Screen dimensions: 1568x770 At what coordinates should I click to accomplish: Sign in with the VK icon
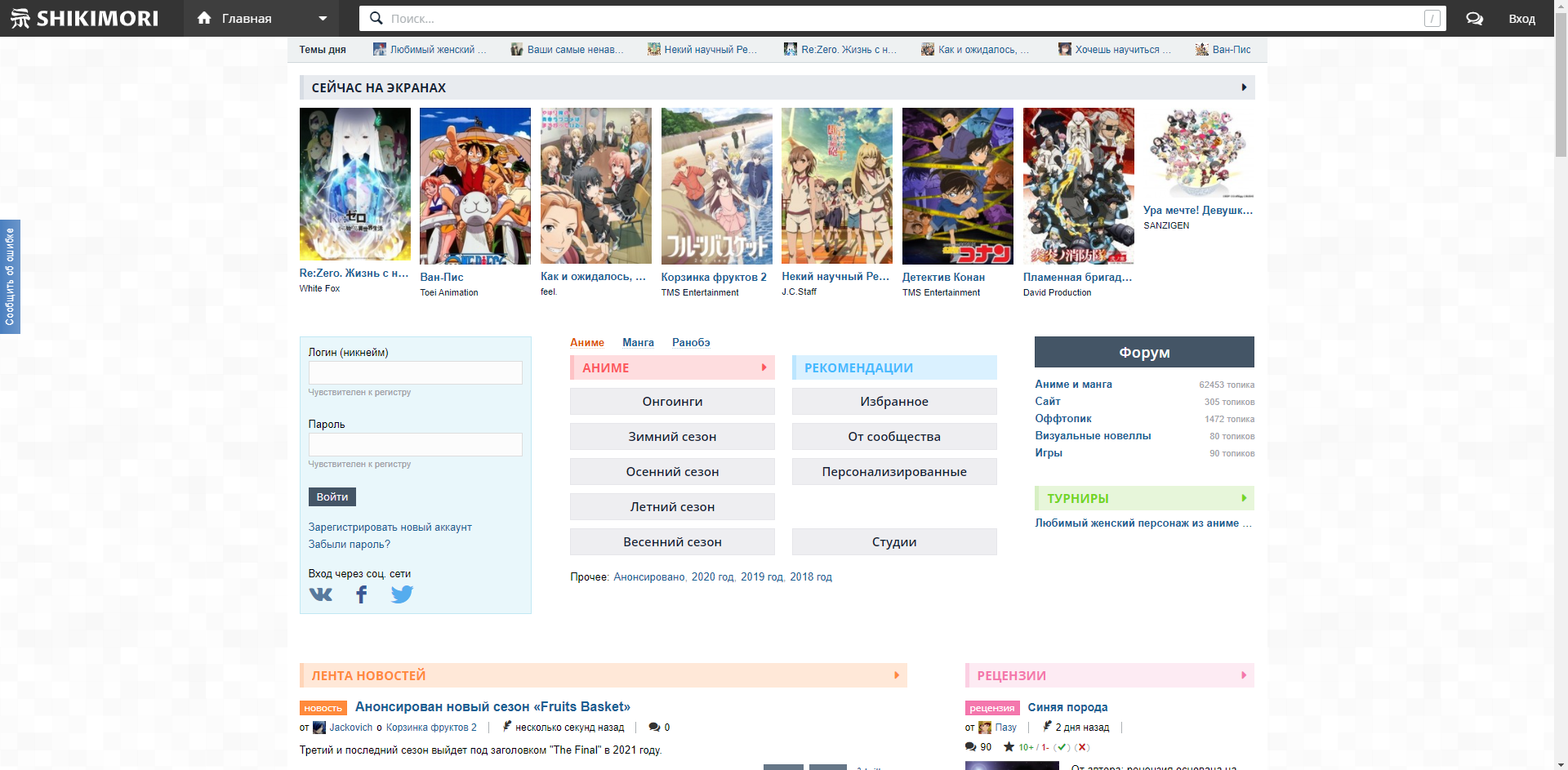321,594
